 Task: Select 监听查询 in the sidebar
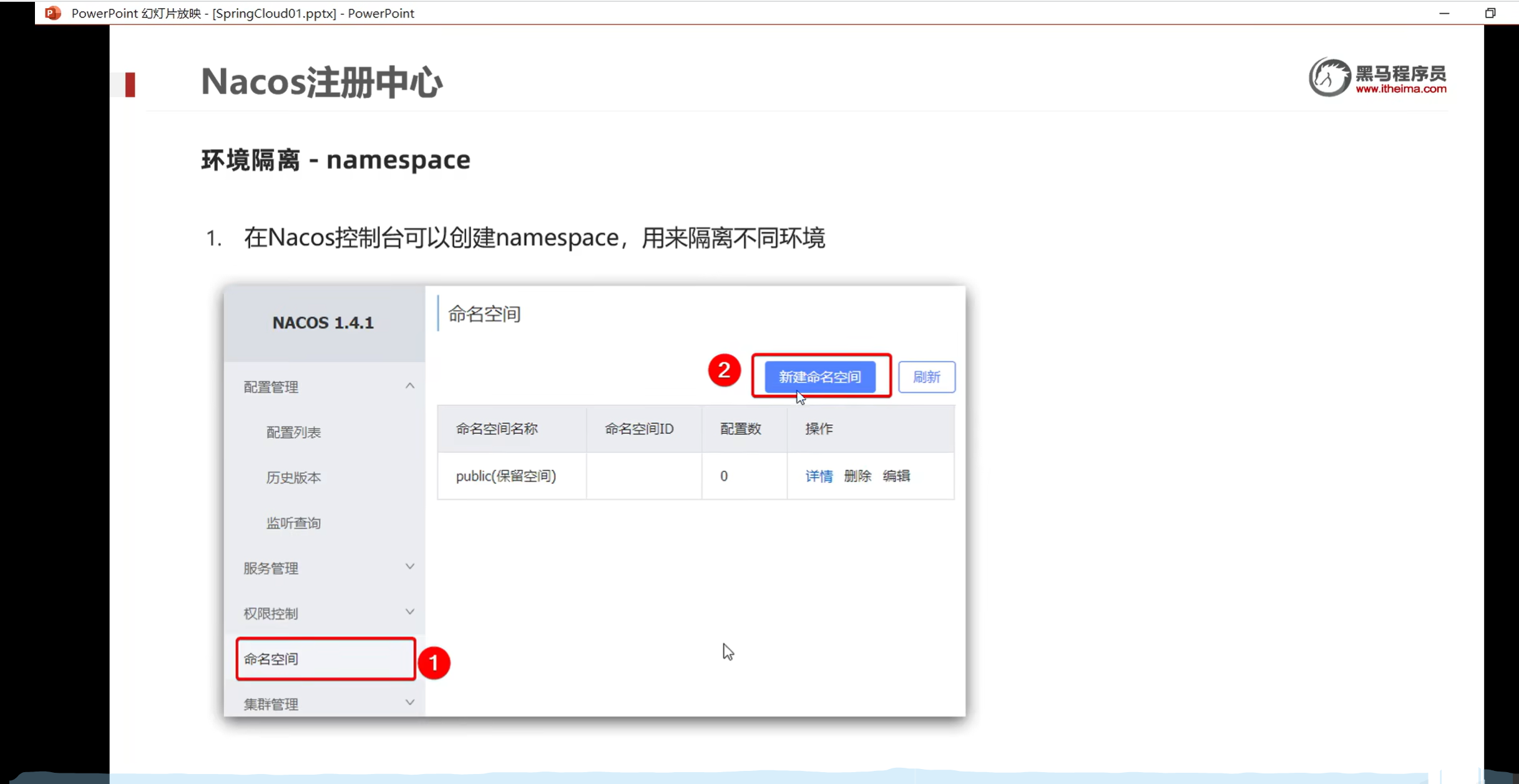[293, 523]
